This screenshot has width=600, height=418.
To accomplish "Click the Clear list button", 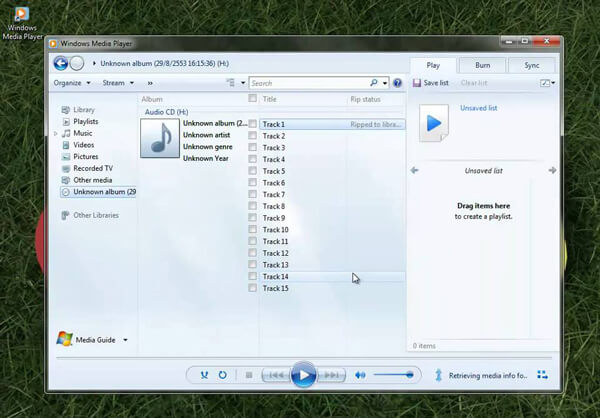I will coord(474,83).
